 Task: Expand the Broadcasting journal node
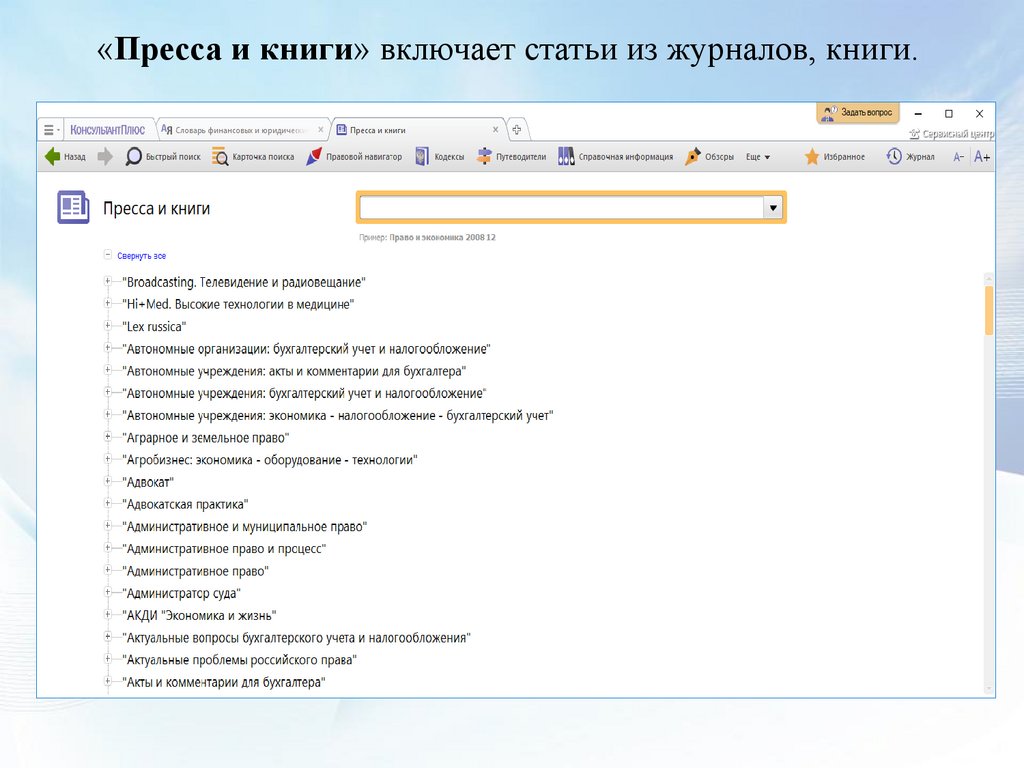[x=108, y=281]
